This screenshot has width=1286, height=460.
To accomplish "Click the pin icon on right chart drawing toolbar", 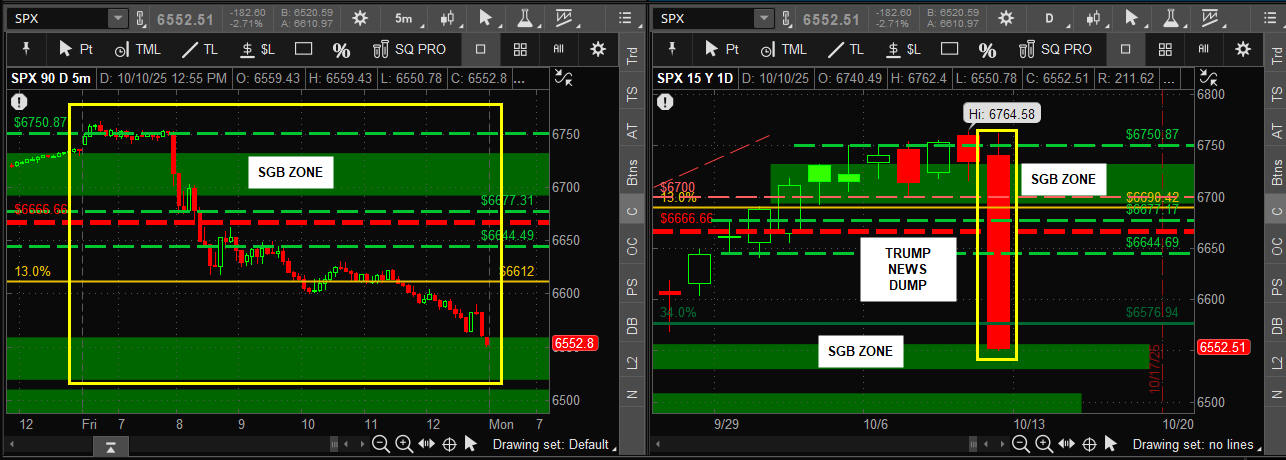I will click(670, 49).
